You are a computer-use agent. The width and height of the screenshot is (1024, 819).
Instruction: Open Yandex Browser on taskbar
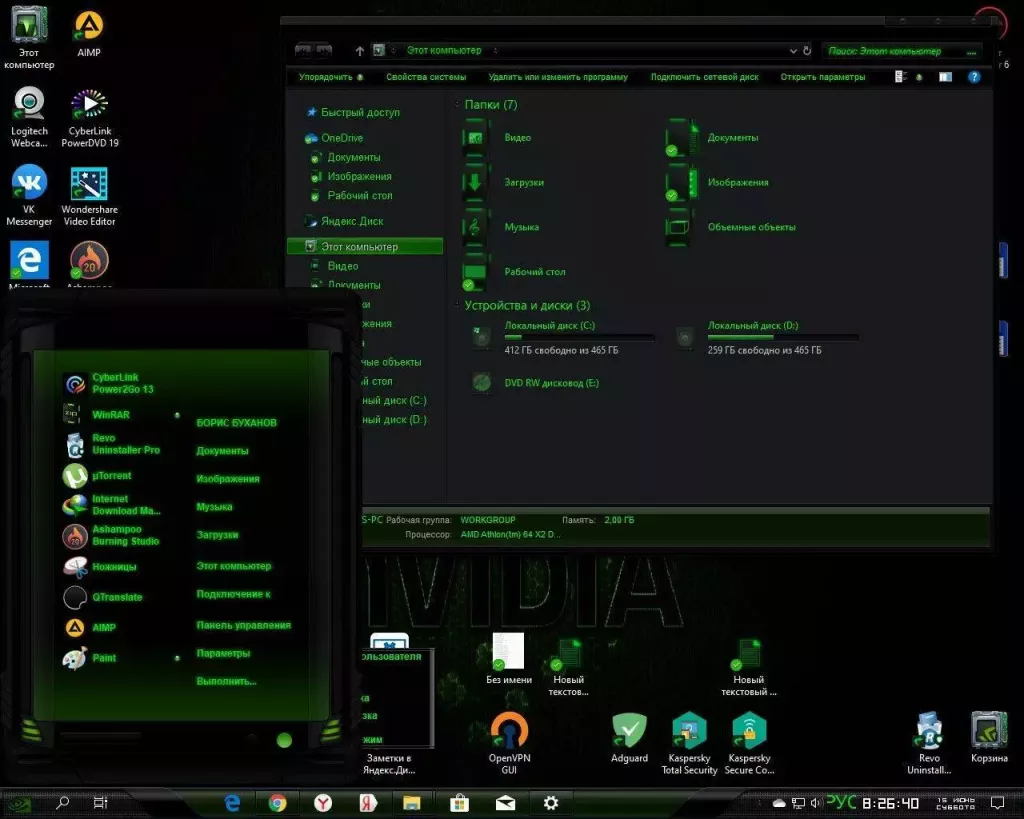coord(323,803)
